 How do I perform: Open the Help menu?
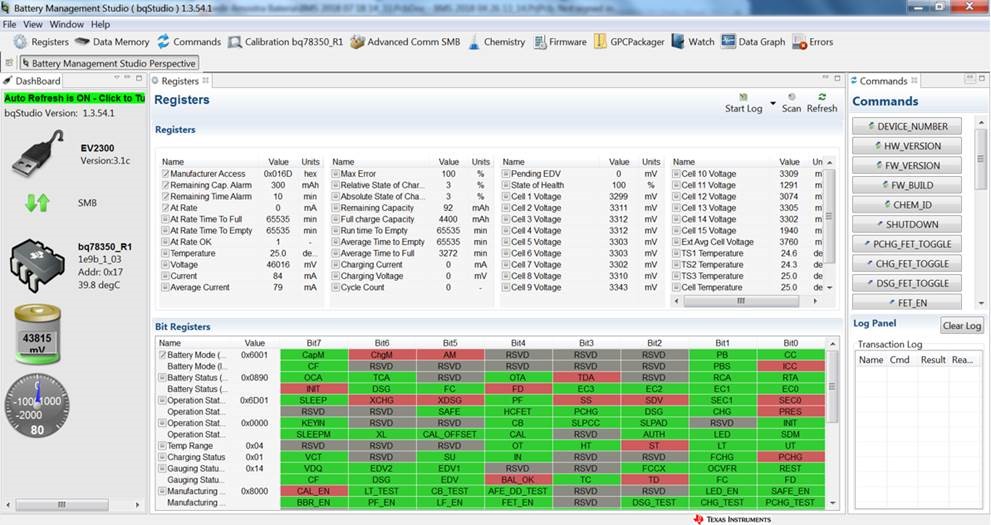pos(100,24)
